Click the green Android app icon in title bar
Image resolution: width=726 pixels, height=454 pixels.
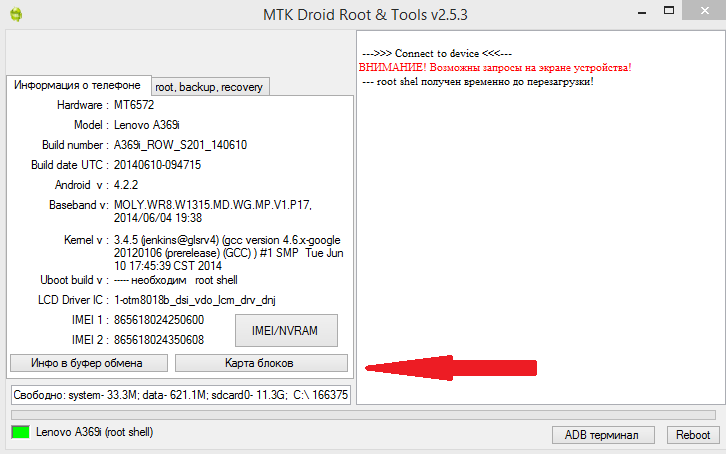pyautogui.click(x=16, y=14)
